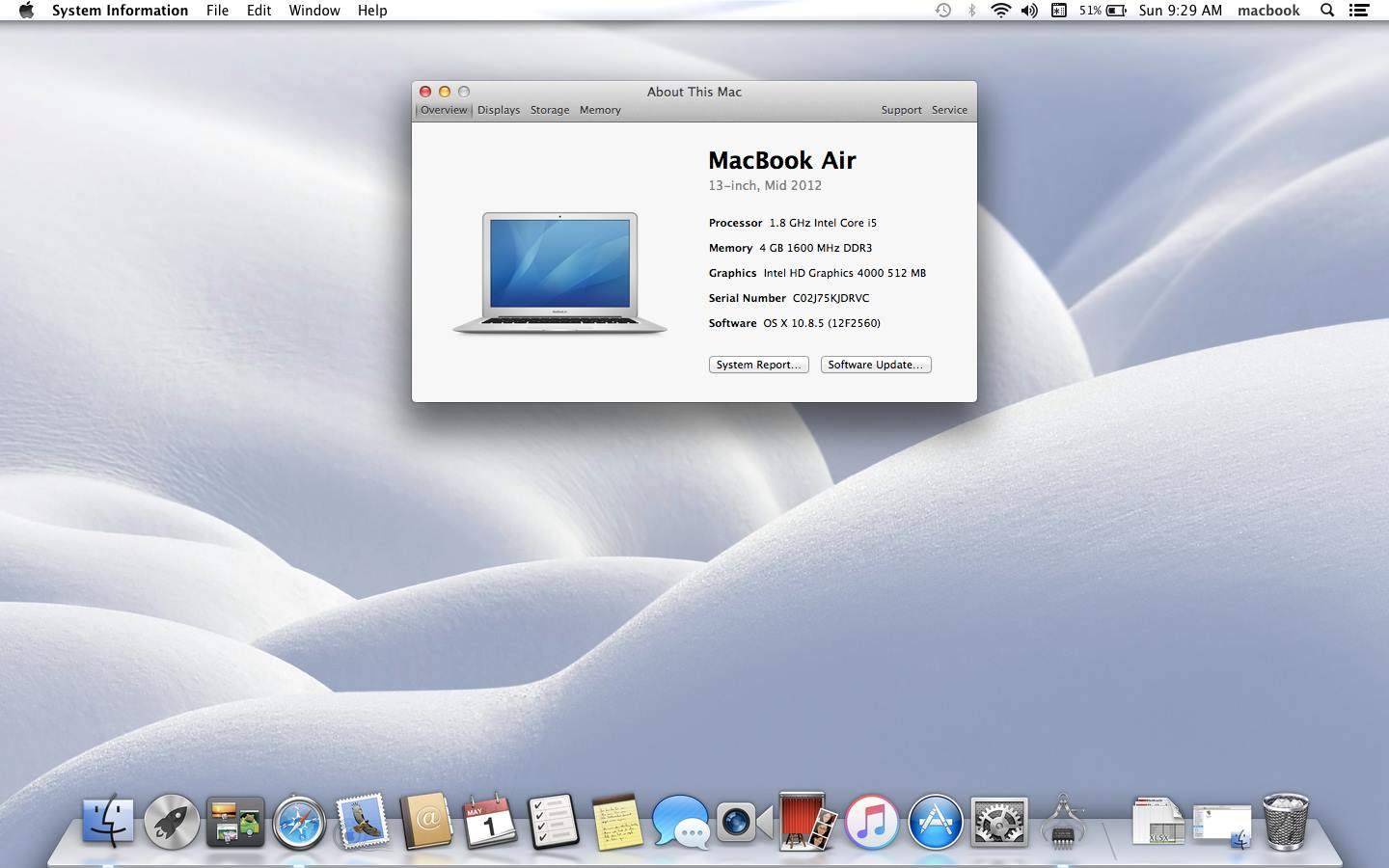
Task: Click the Wi-Fi status icon
Action: click(1000, 11)
